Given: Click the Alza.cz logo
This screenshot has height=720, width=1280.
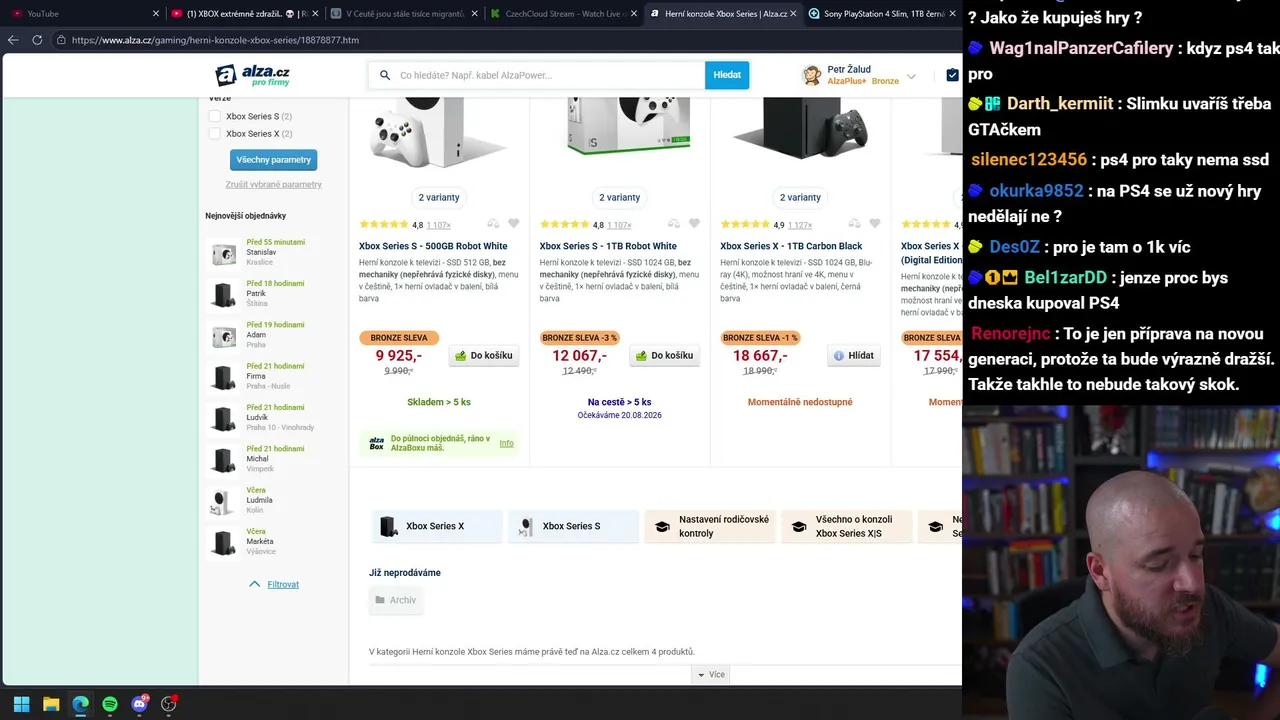Looking at the screenshot, I should tap(253, 75).
